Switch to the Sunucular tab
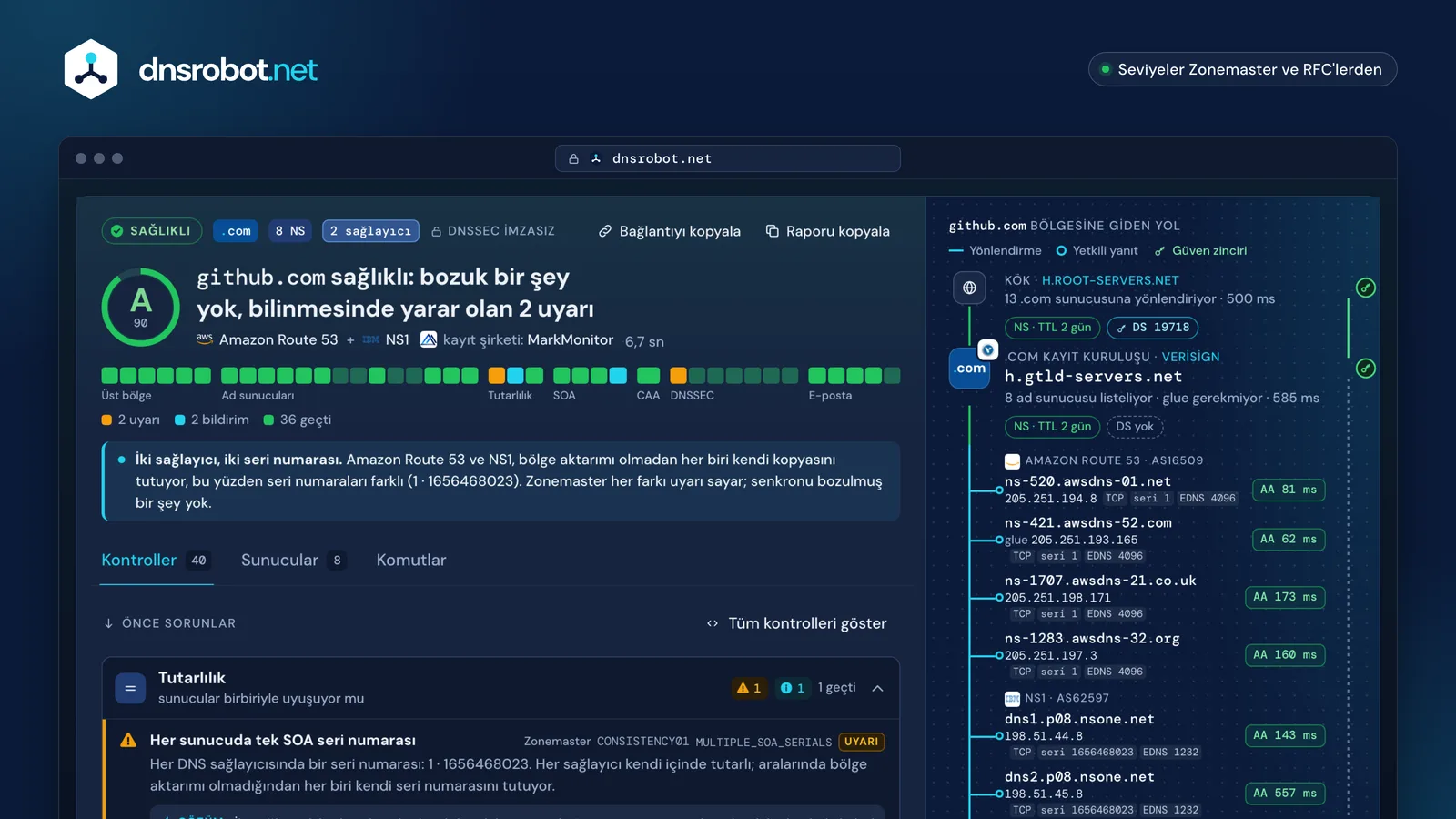Screen dimensions: 1456x819 click(293, 561)
